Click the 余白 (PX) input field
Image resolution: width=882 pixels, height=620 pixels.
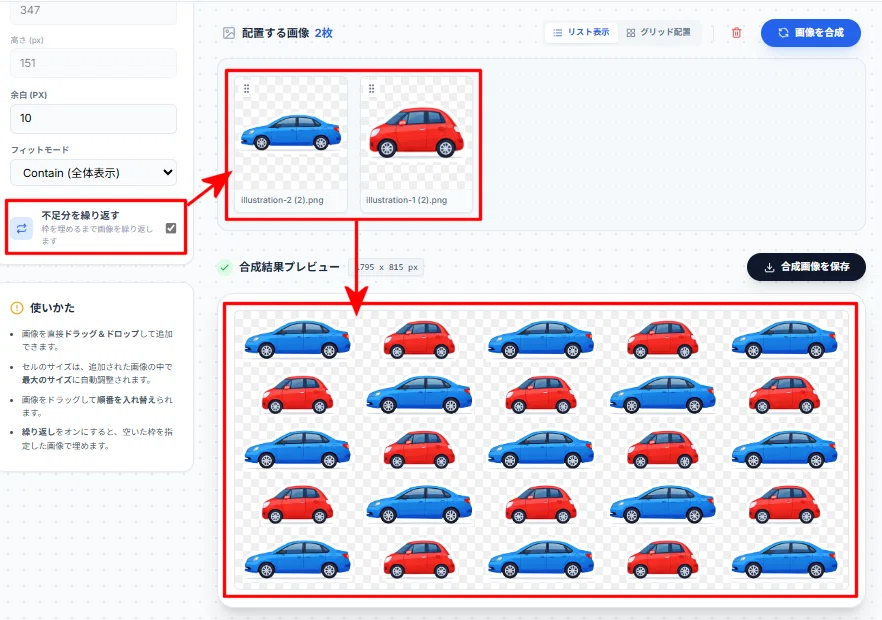[93, 118]
